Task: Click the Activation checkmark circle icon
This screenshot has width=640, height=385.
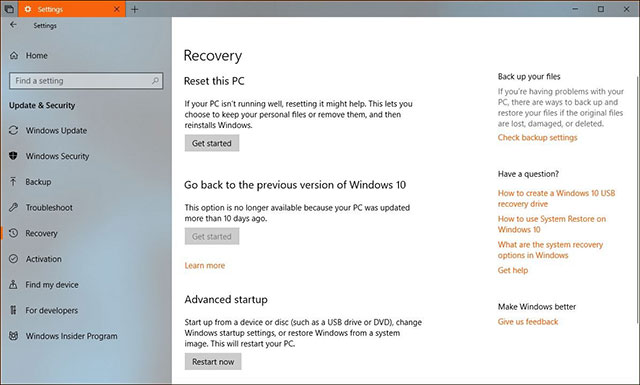Action: (13, 259)
